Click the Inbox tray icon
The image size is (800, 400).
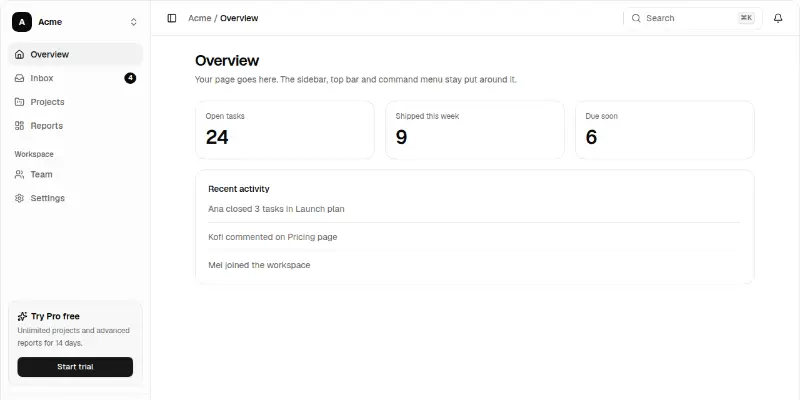pos(19,78)
